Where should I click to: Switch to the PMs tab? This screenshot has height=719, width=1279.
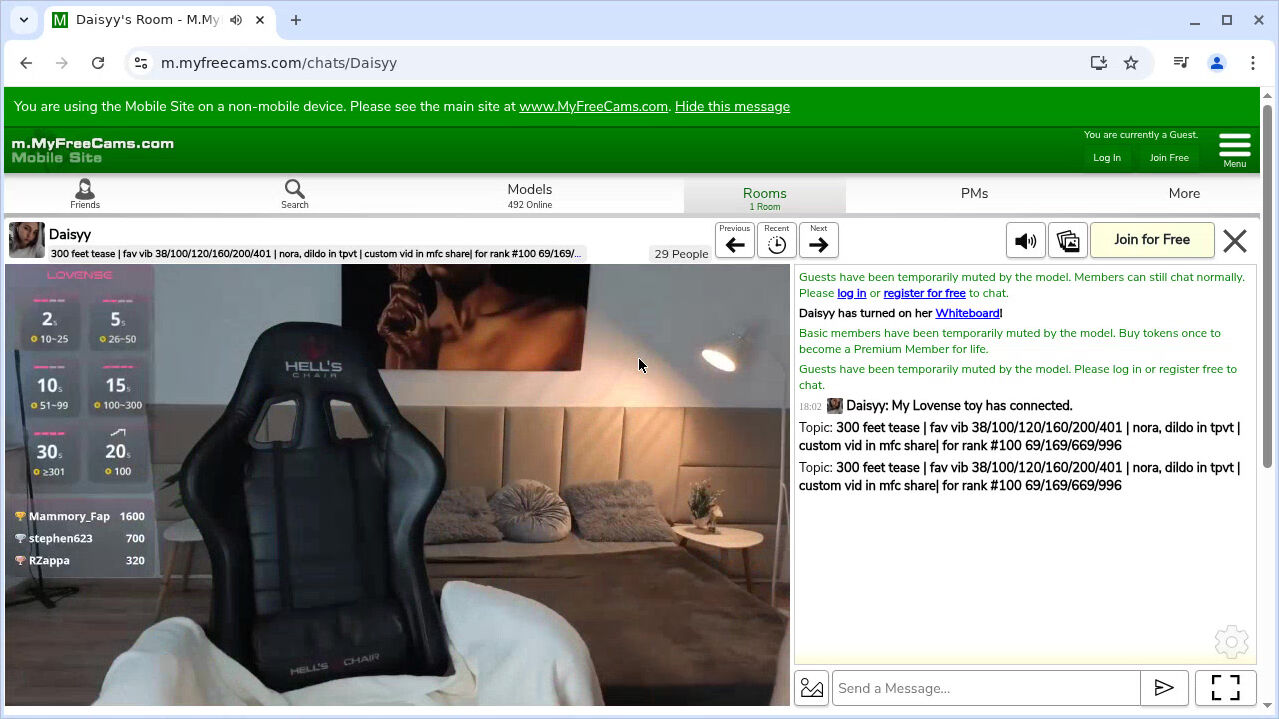coord(974,194)
